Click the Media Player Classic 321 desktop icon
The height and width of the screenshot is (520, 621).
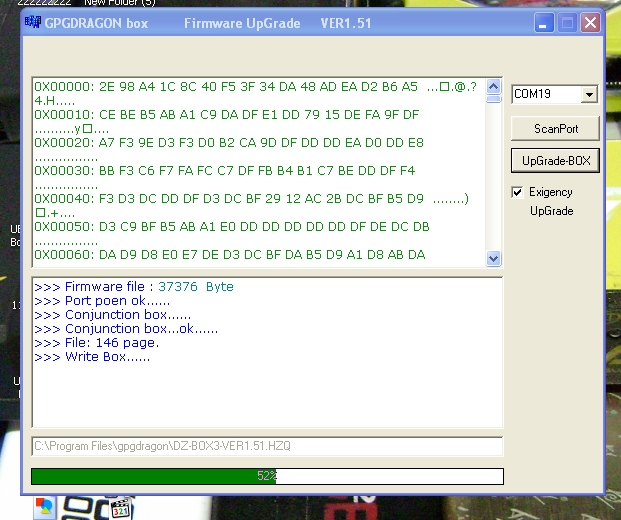[120, 508]
